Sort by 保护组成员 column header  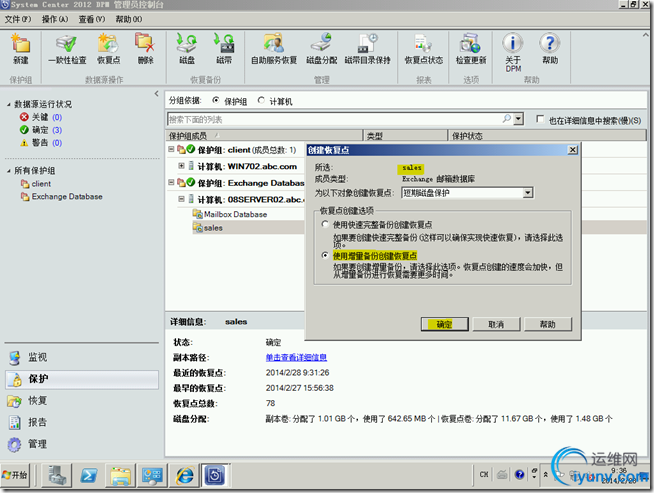point(264,136)
